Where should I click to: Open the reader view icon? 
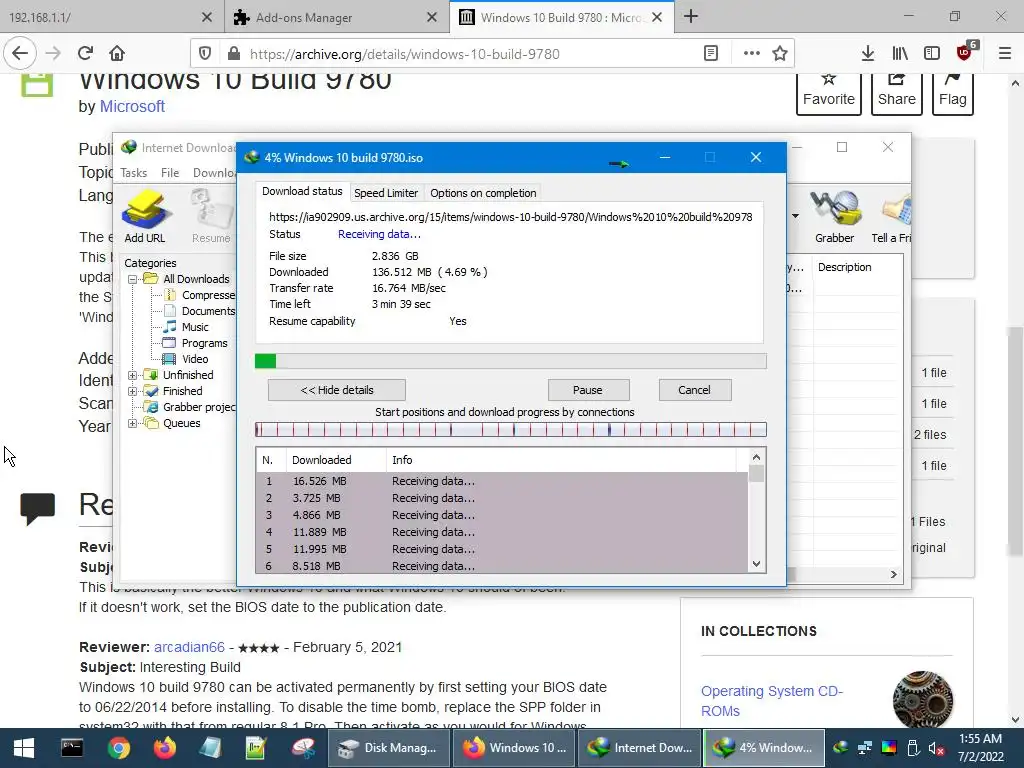click(x=711, y=54)
